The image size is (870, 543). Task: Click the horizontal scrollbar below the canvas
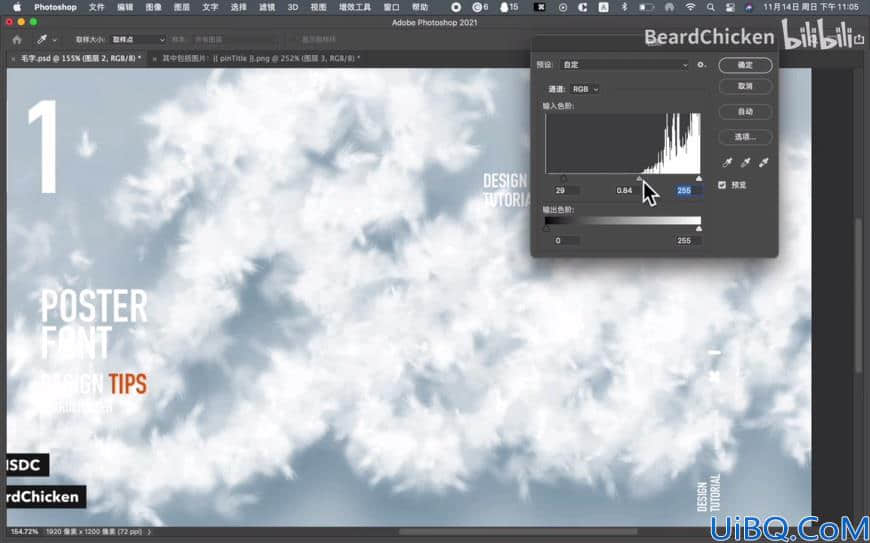(x=519, y=532)
